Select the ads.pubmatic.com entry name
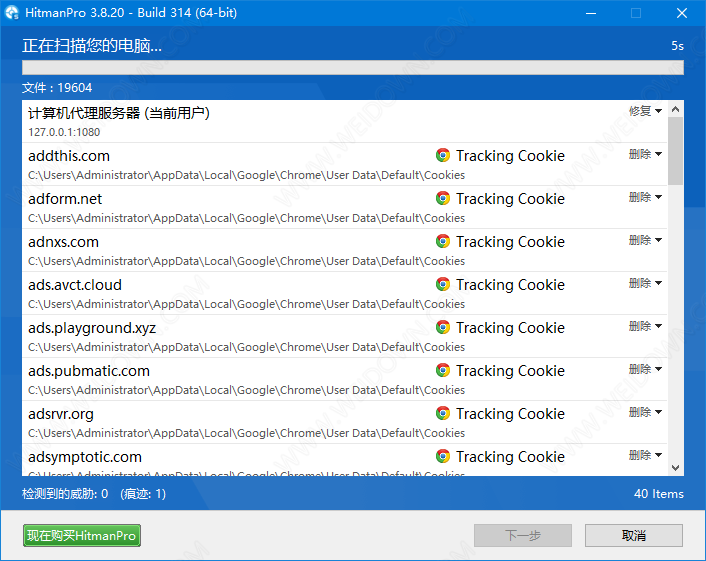 tap(89, 371)
